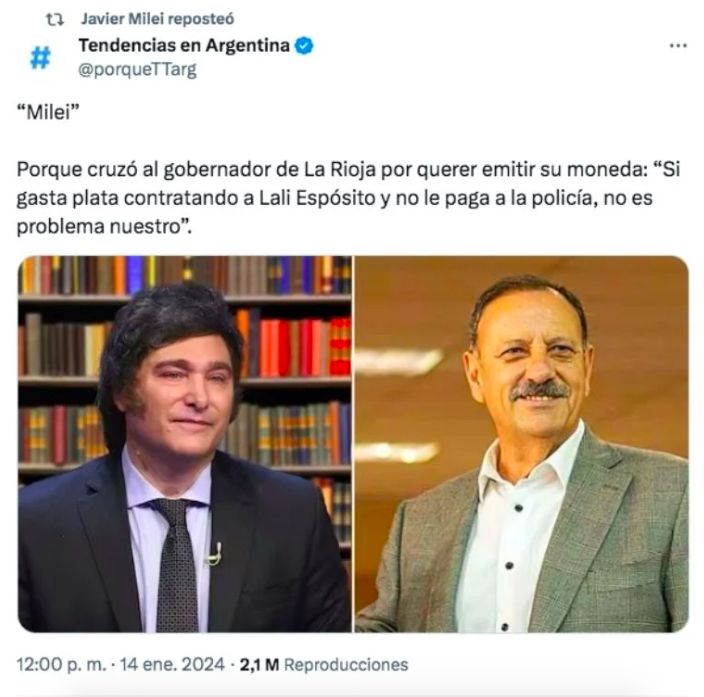
Task: Click the 12:00 p. m. timestamp
Action: point(58,664)
